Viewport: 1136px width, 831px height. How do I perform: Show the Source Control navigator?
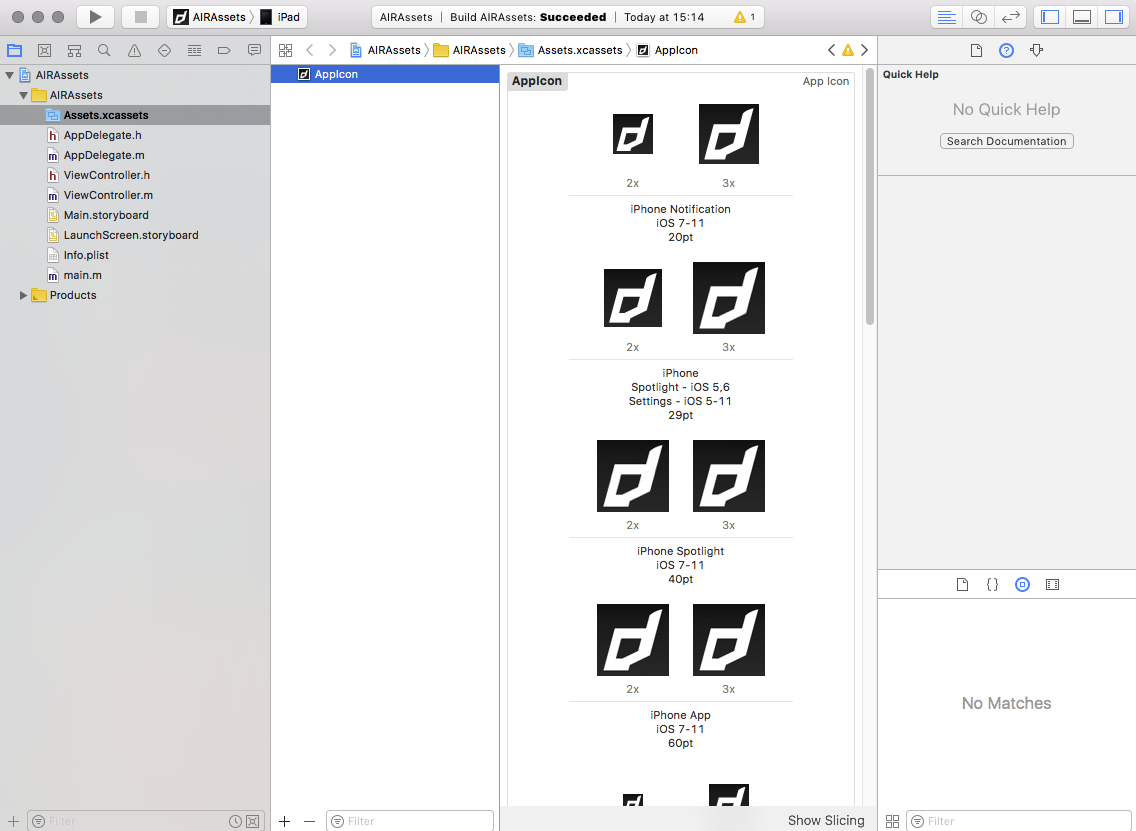click(x=44, y=50)
